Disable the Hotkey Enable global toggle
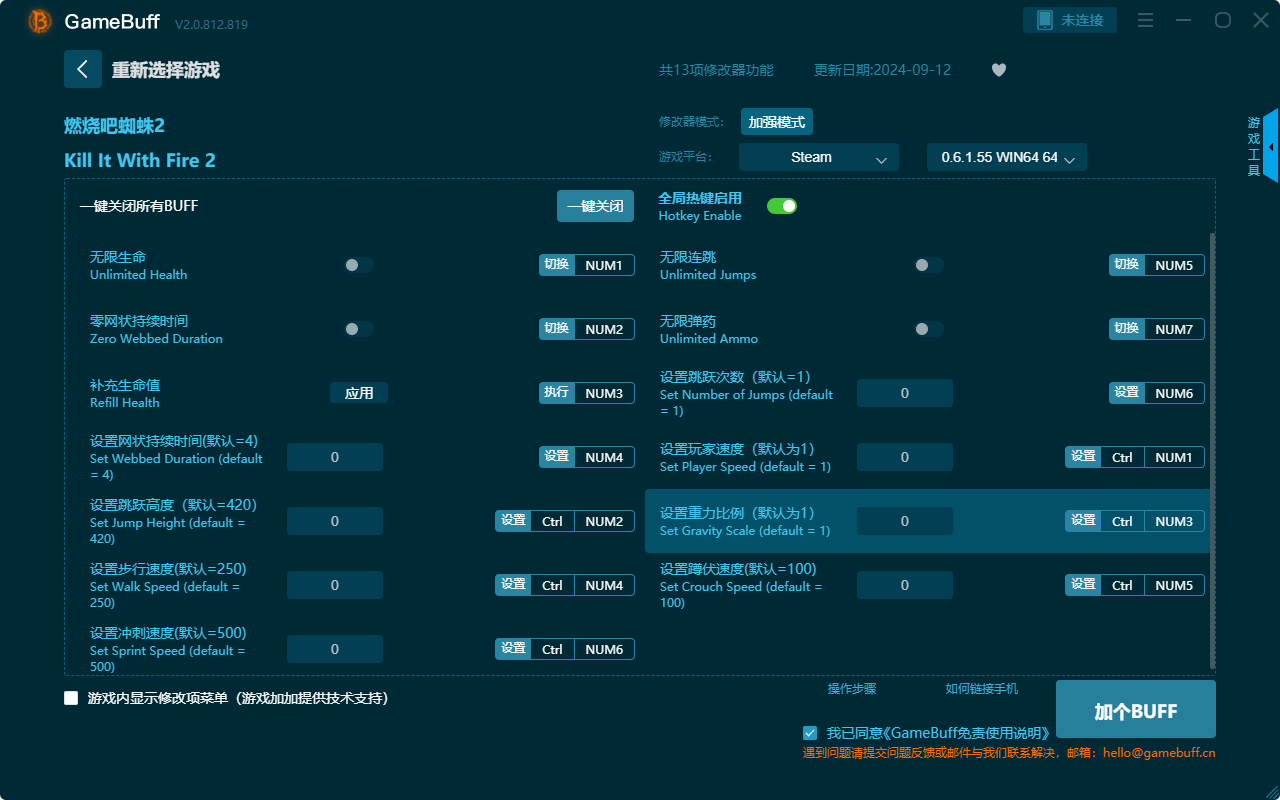 [781, 205]
